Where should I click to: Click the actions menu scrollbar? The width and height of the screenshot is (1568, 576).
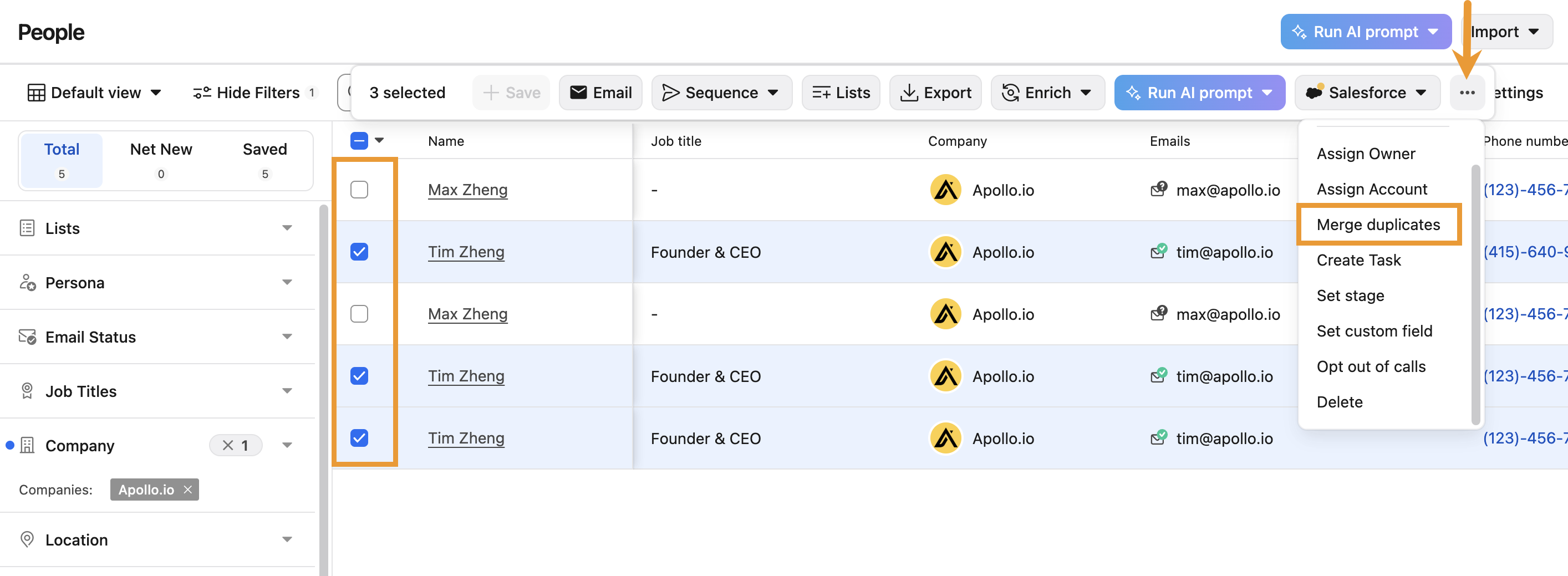tap(1475, 292)
